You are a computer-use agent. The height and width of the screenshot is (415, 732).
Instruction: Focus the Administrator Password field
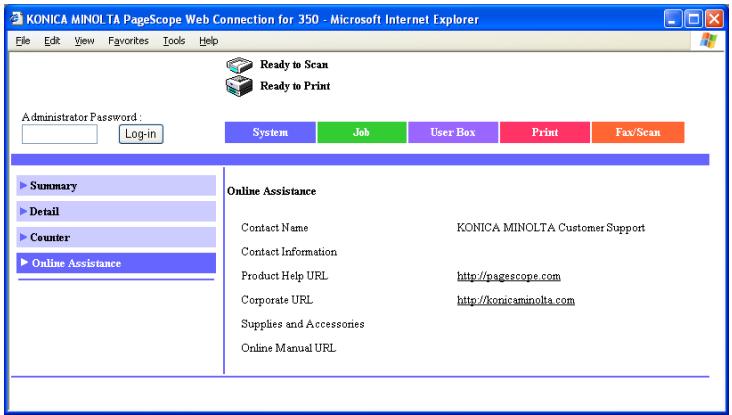(x=60, y=134)
